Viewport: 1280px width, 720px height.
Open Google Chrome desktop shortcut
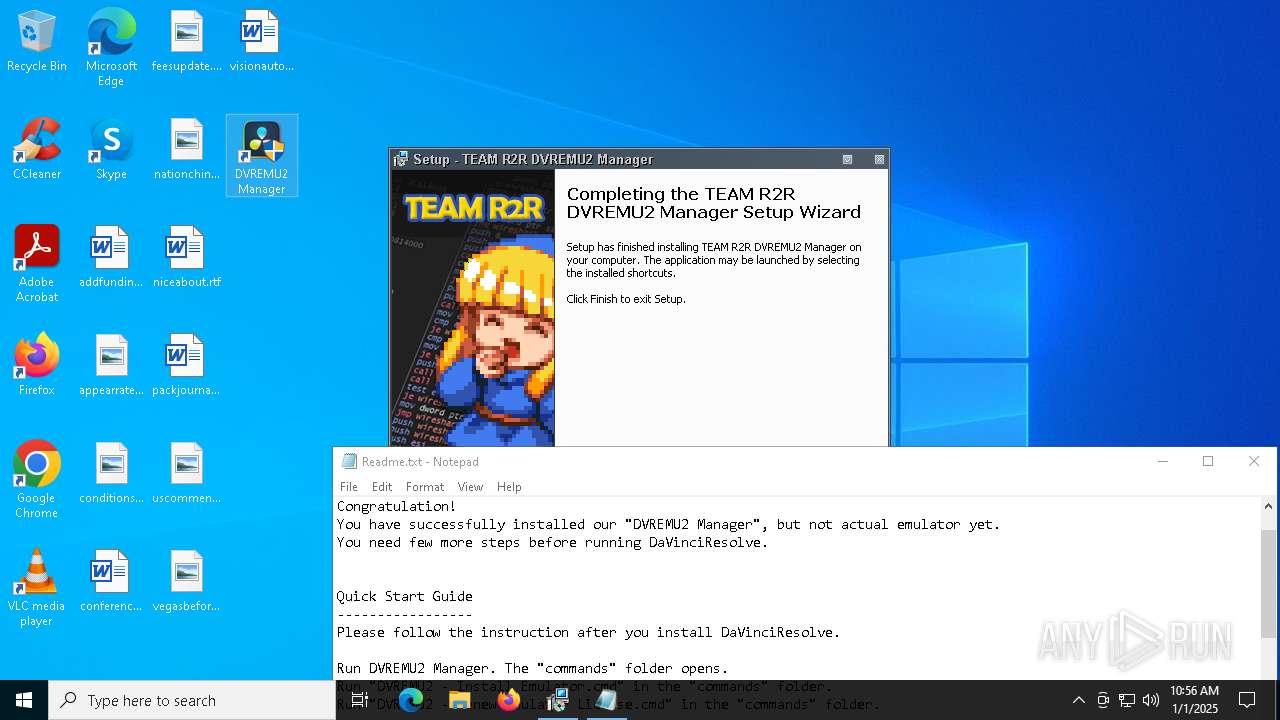(x=37, y=480)
